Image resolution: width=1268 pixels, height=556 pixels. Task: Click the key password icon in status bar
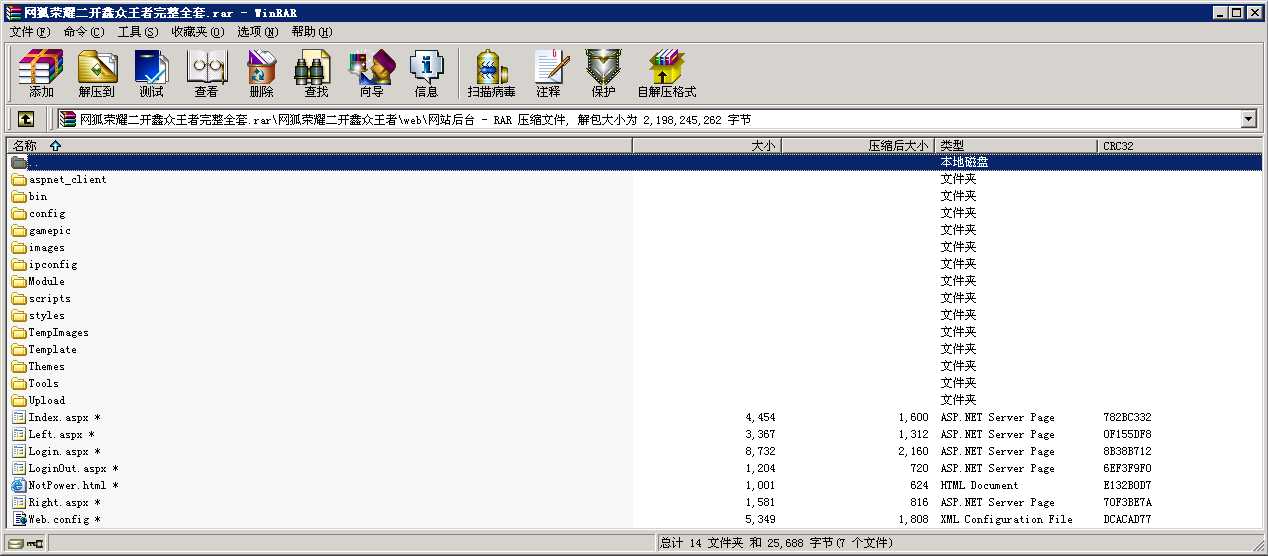point(35,543)
